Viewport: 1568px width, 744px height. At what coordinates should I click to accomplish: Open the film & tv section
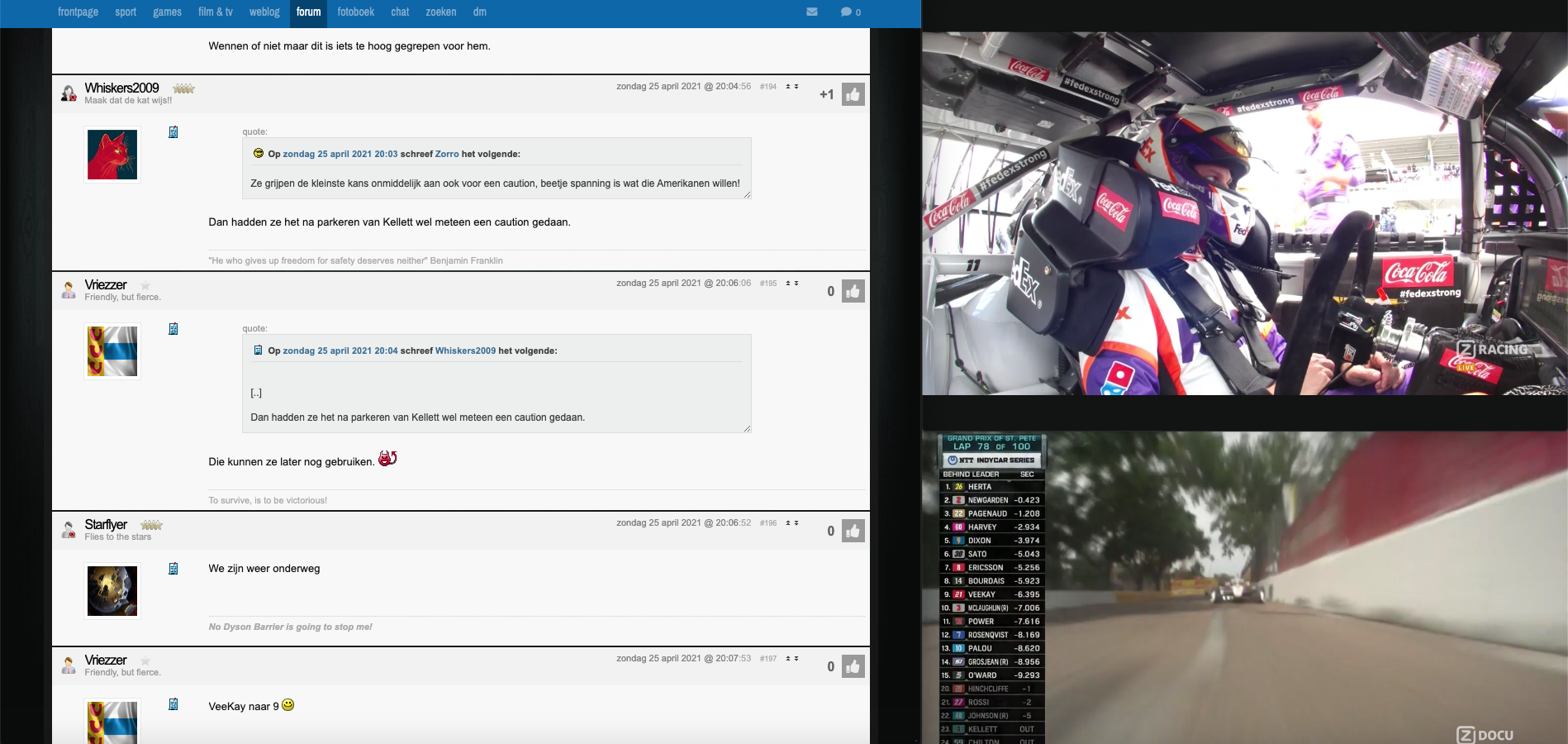coord(216,12)
